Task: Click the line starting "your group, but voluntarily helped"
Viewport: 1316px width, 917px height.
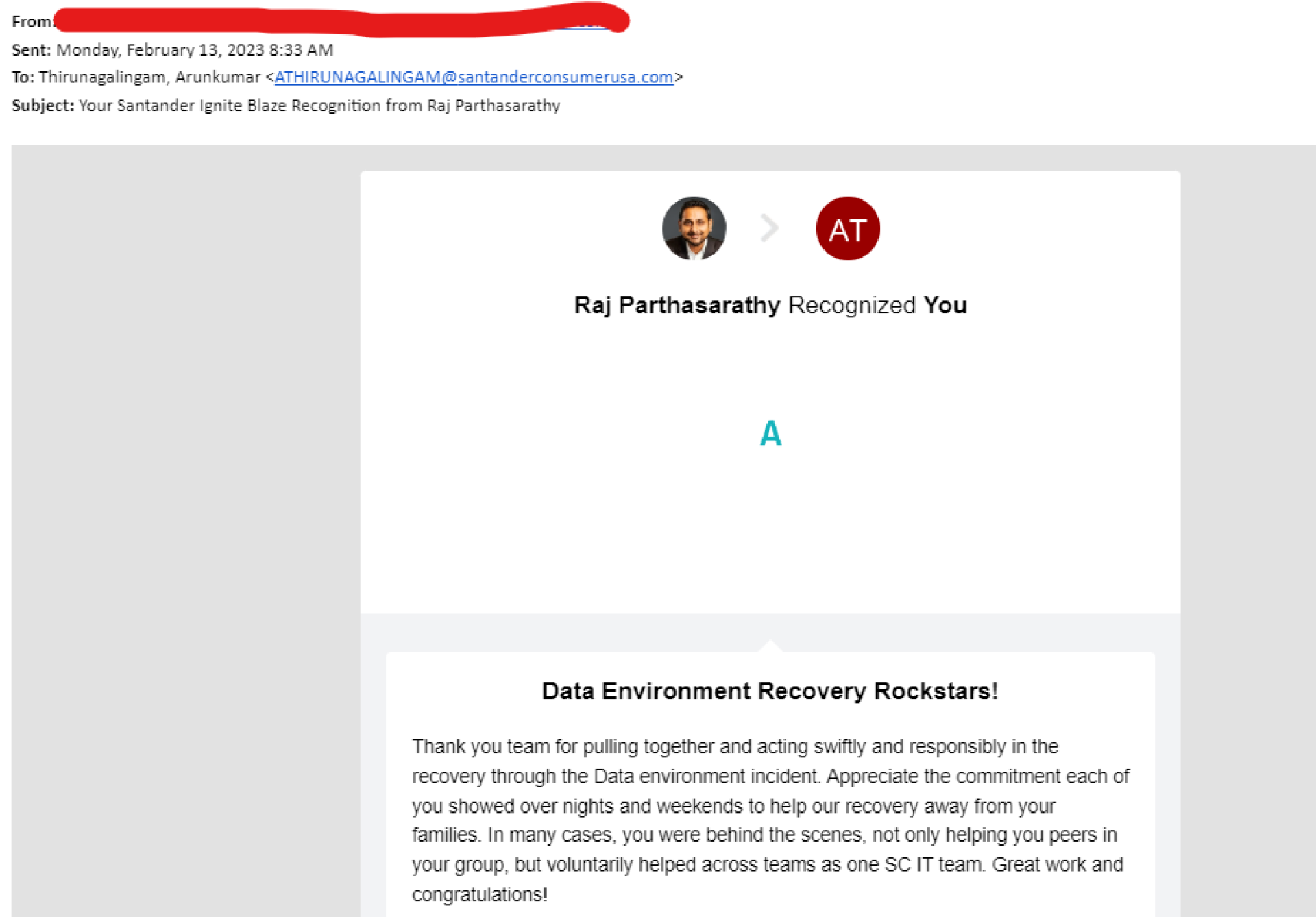Action: coord(767,865)
